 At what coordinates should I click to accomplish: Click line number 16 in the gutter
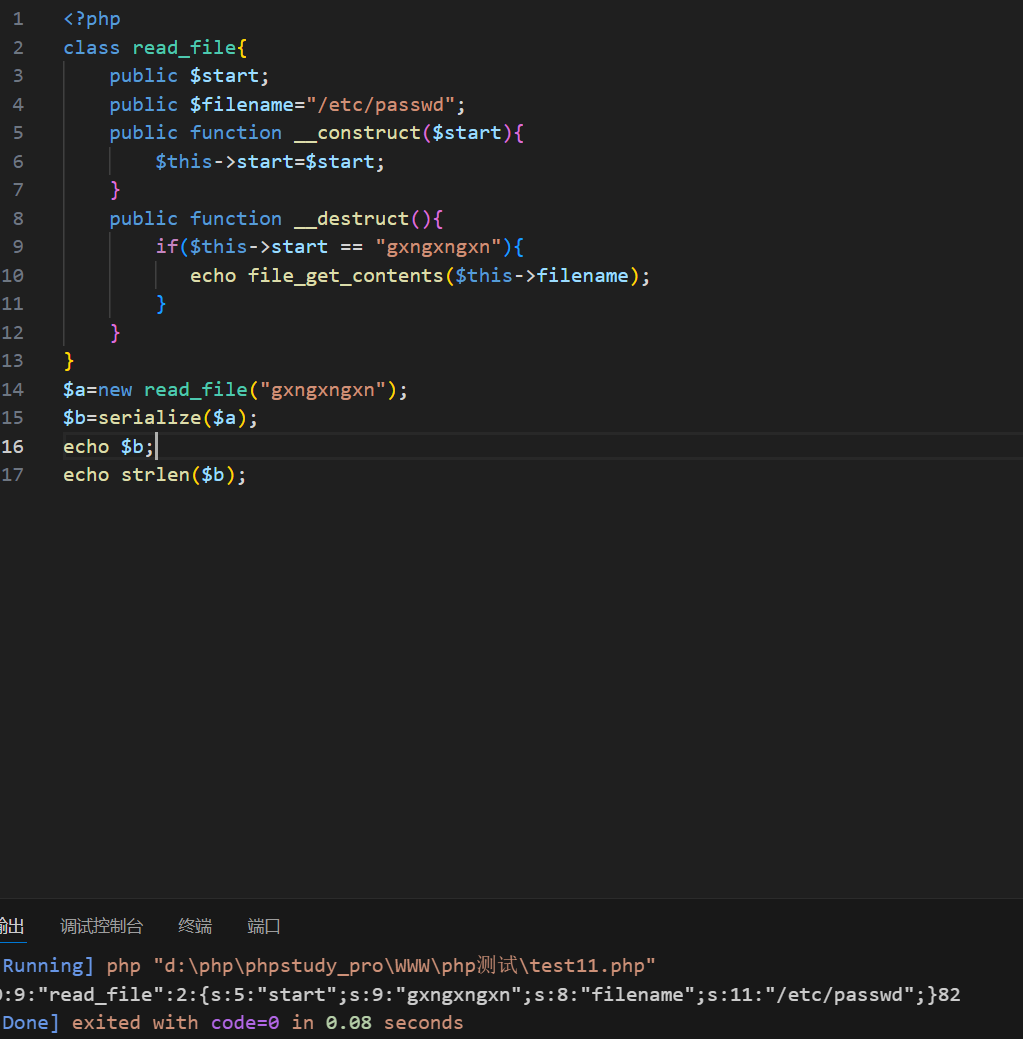click(x=13, y=446)
